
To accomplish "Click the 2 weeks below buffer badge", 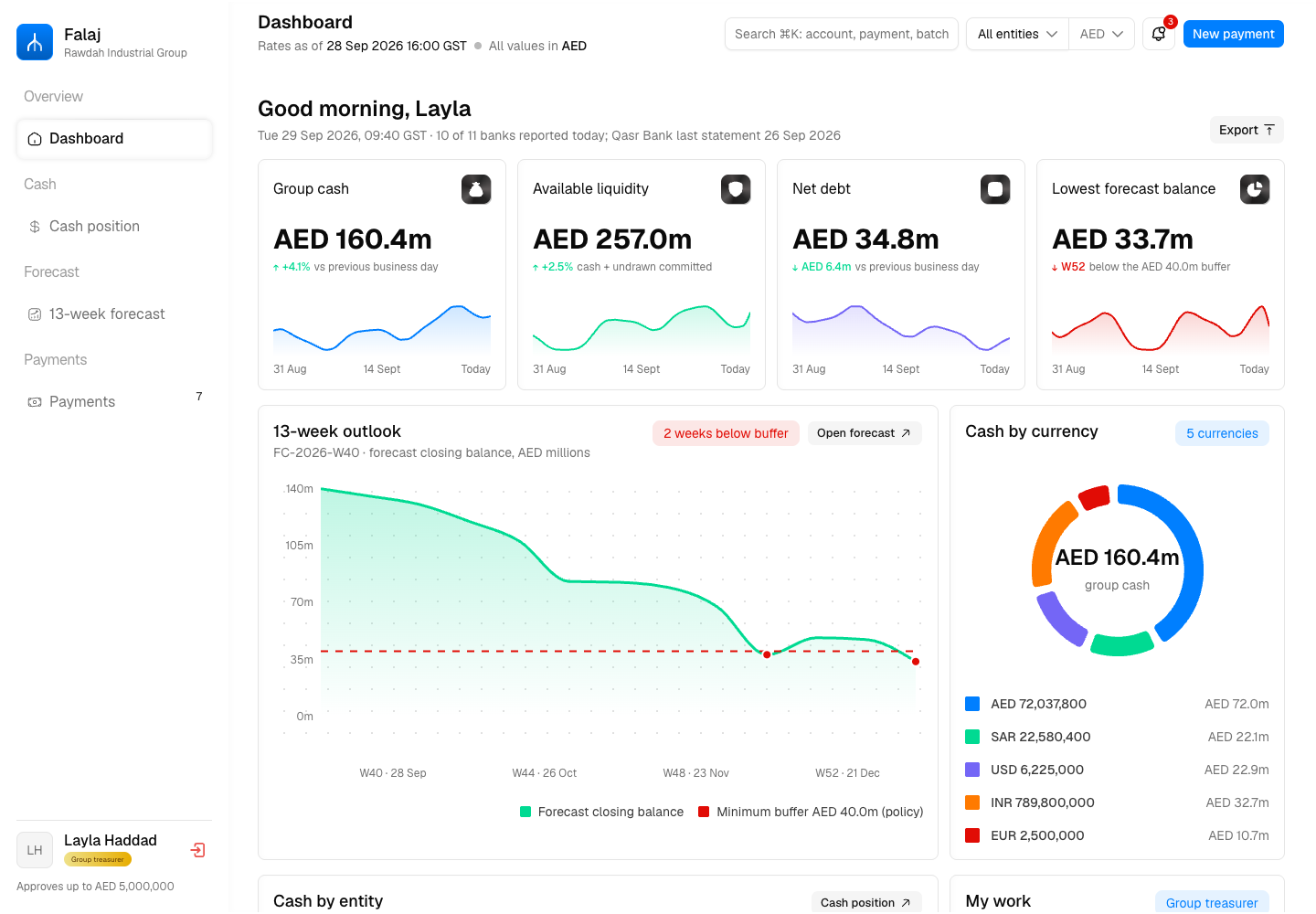I will [726, 433].
